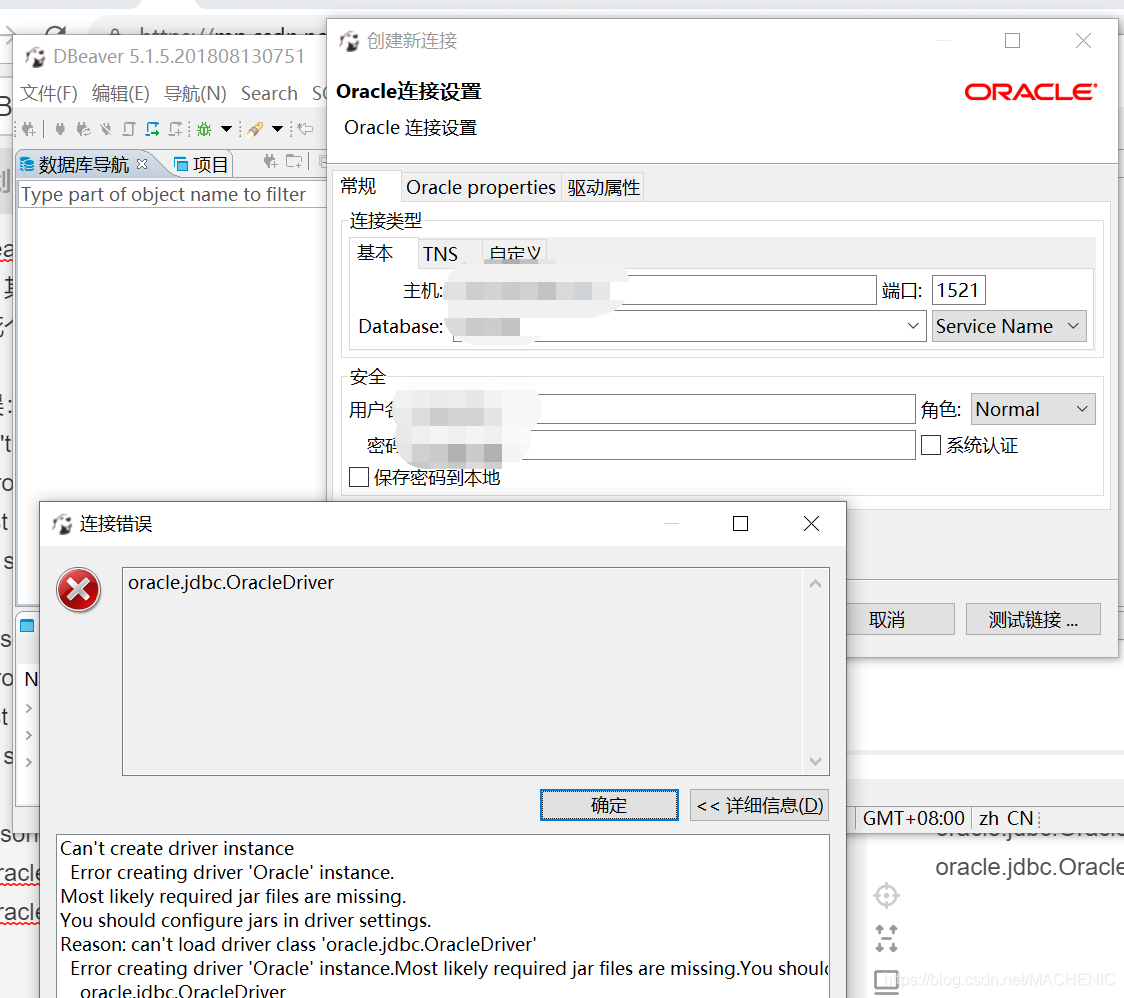Select the new connection plug icon
Viewport: 1124px width, 998px height.
coord(29,128)
